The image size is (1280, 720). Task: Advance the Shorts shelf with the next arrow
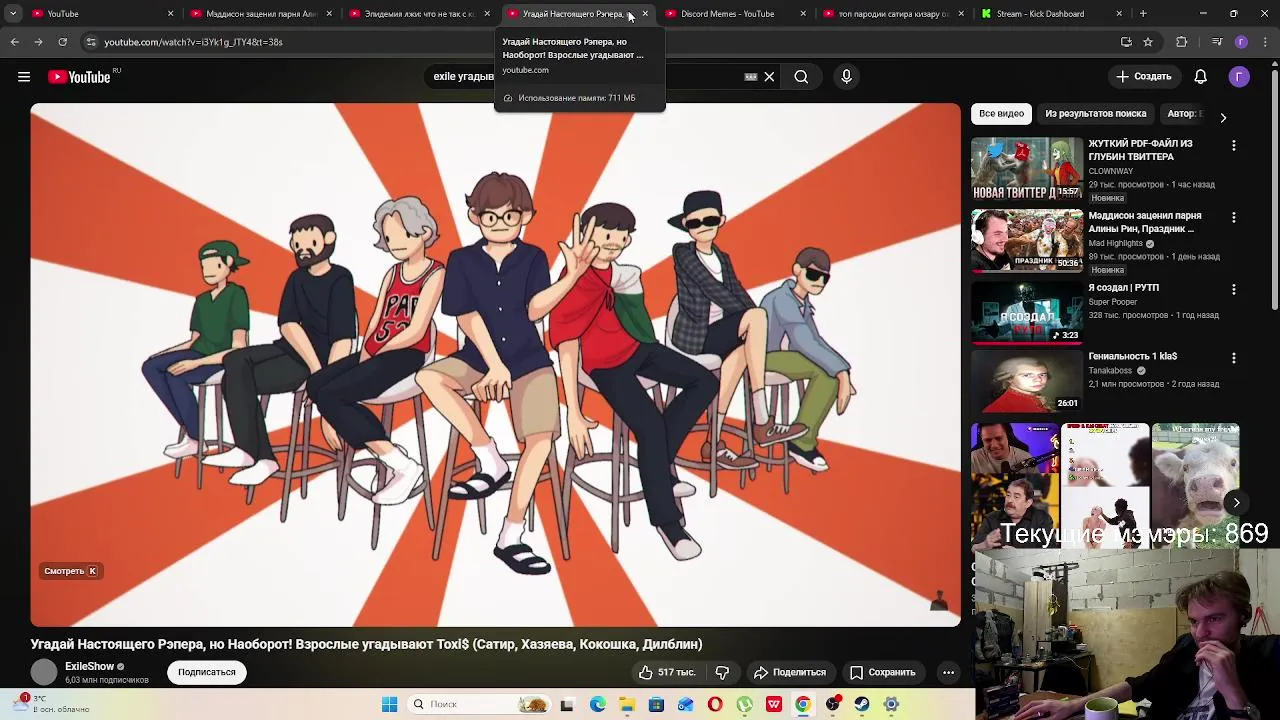1237,503
